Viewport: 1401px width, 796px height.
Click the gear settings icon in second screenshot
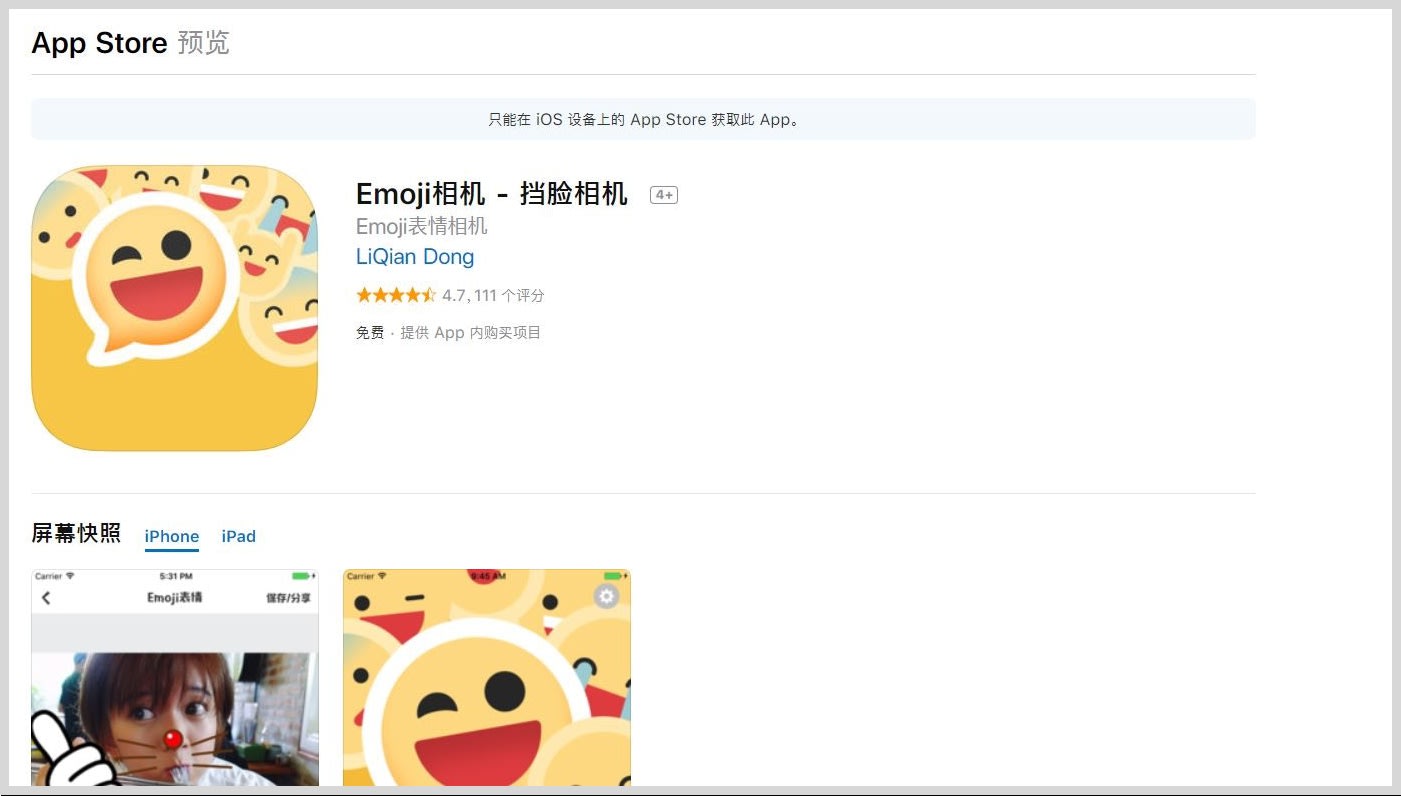tap(606, 596)
